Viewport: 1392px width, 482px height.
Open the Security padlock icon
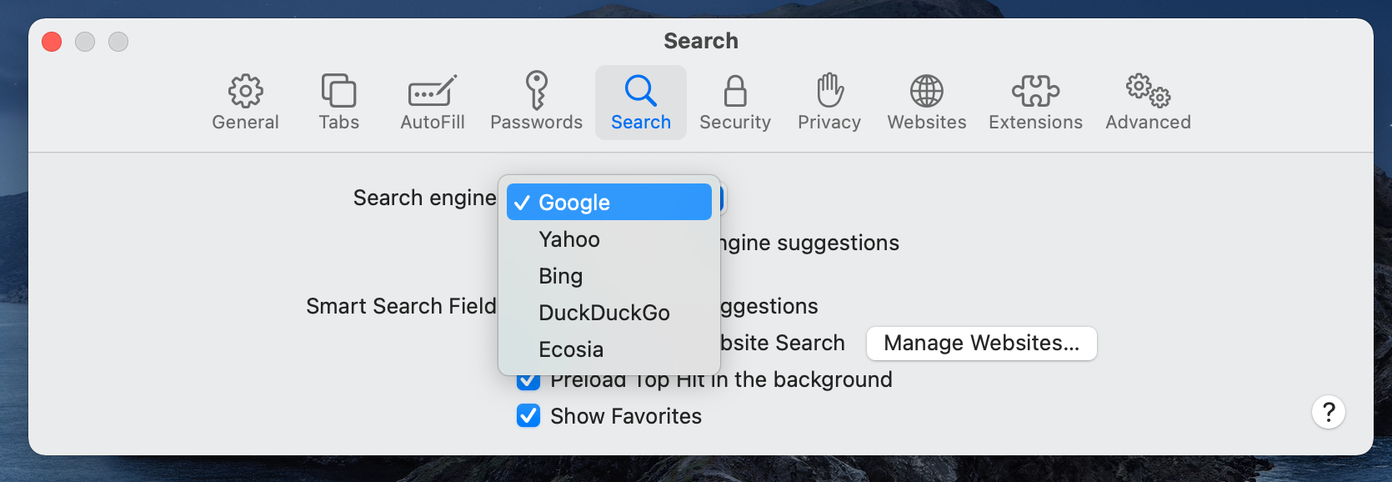(x=735, y=91)
